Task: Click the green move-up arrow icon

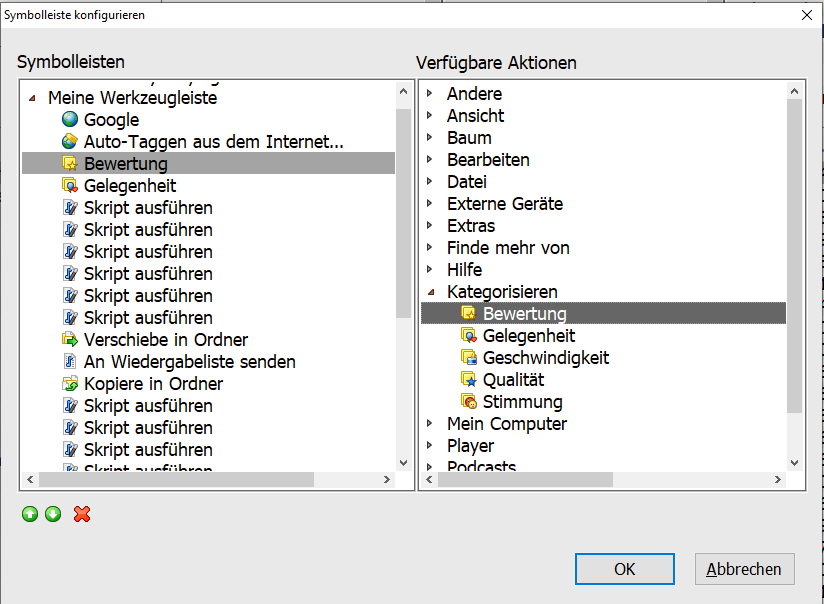Action: coord(30,514)
